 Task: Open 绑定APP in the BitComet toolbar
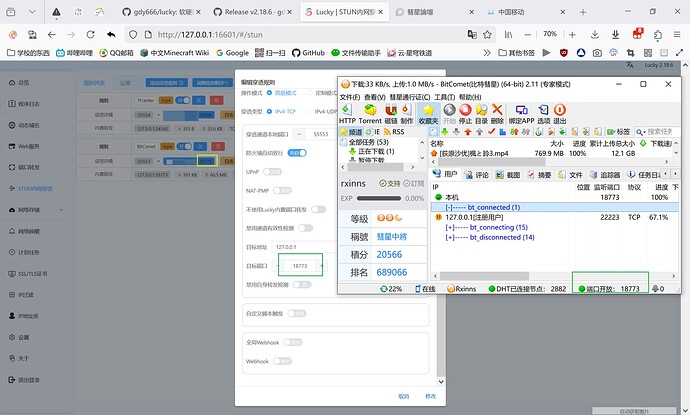tap(521, 112)
